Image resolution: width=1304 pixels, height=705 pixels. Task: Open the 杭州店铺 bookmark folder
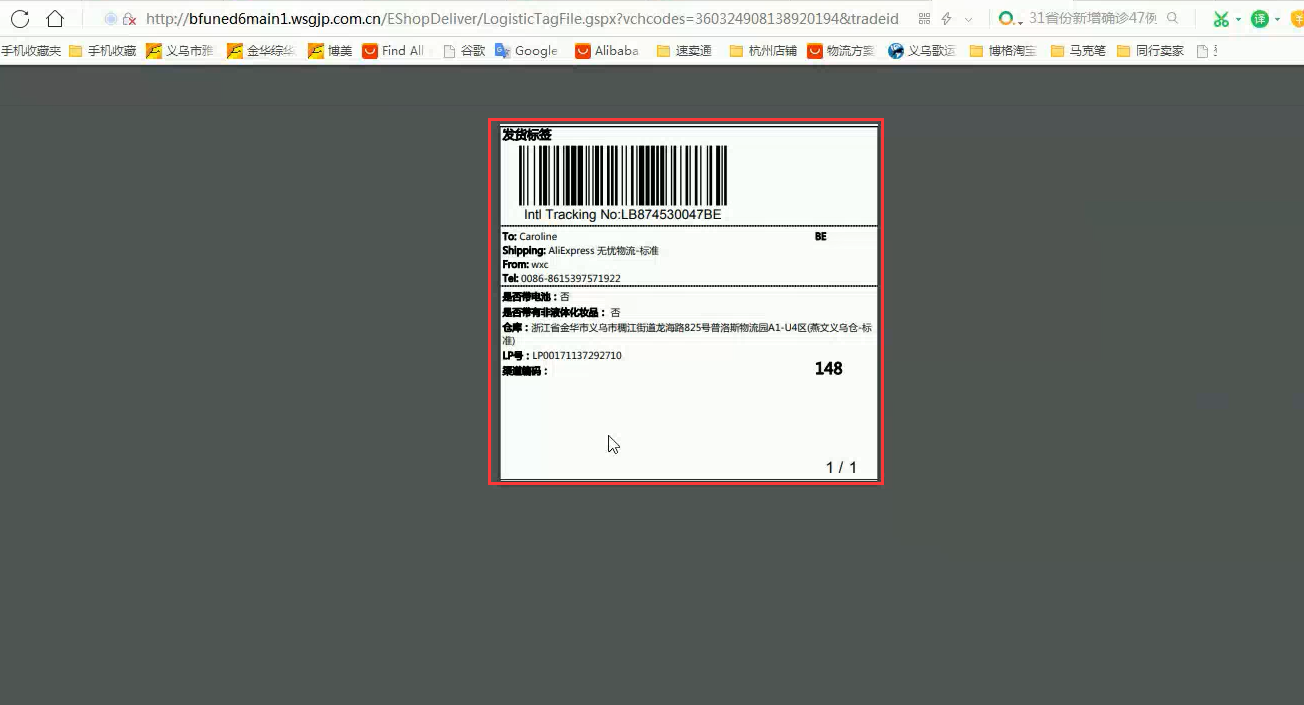(763, 51)
